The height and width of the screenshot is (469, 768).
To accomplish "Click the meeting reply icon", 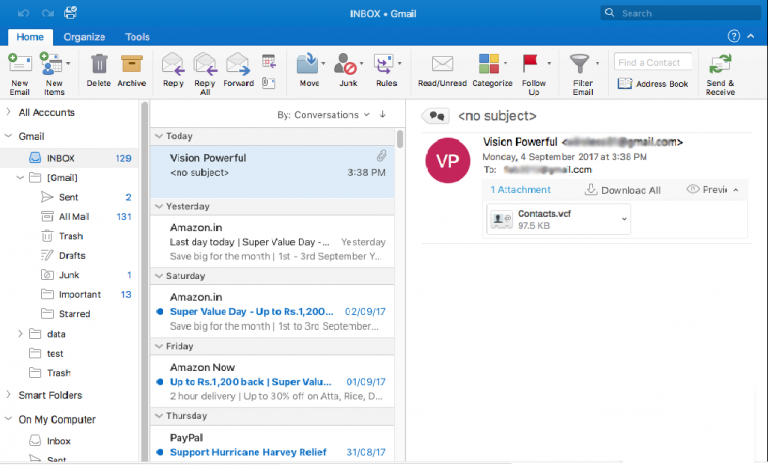I will coord(268,62).
